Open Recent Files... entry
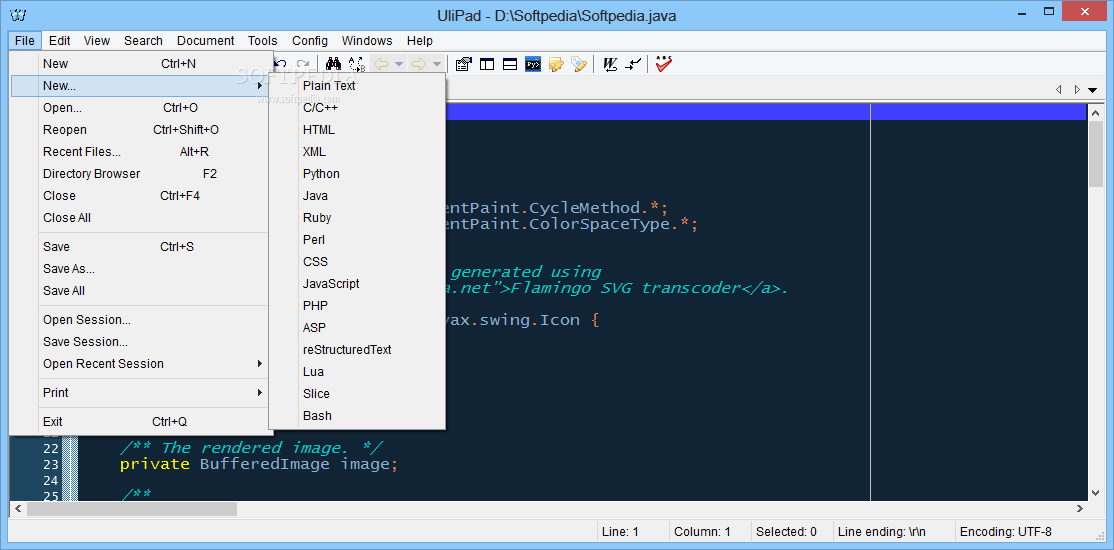Image resolution: width=1114 pixels, height=550 pixels. 140,152
